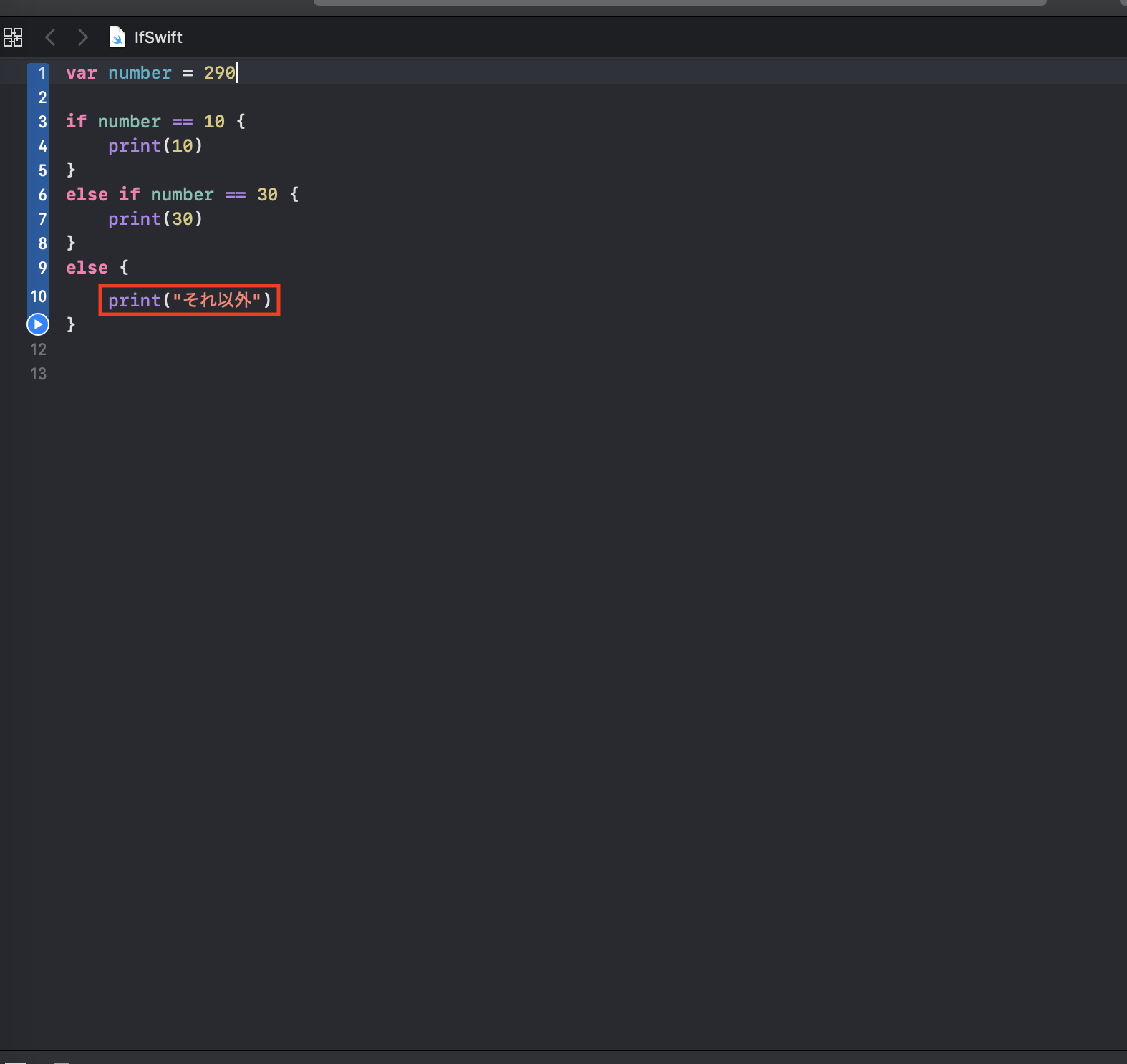Click line number 1 in gutter

point(42,73)
